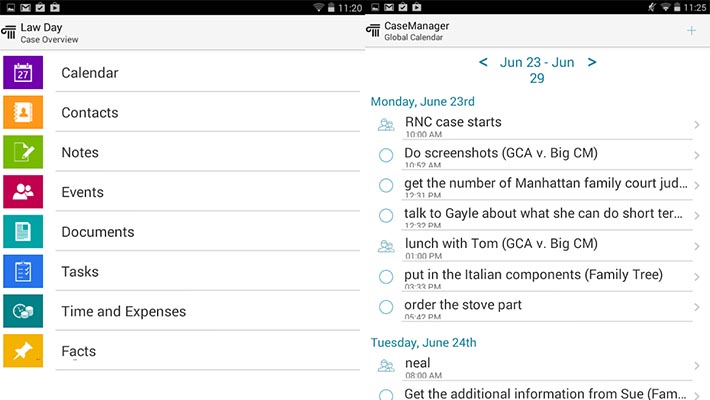
Task: Select the green Notes icon
Action: point(23,152)
